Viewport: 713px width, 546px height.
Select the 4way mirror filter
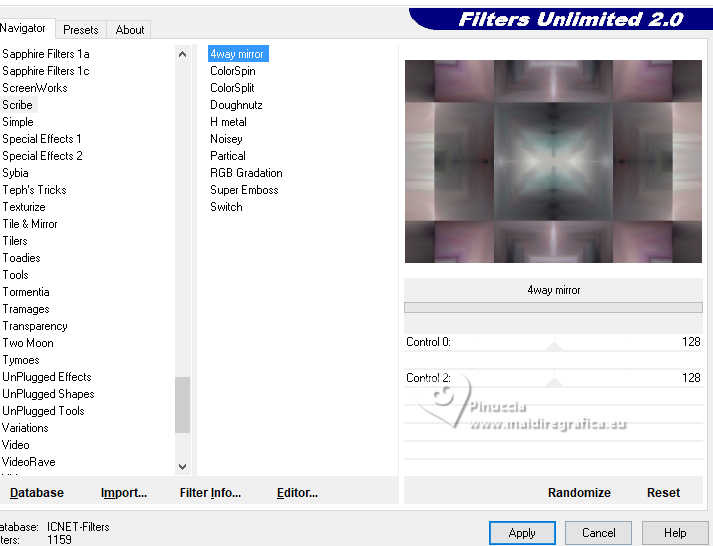coord(238,54)
